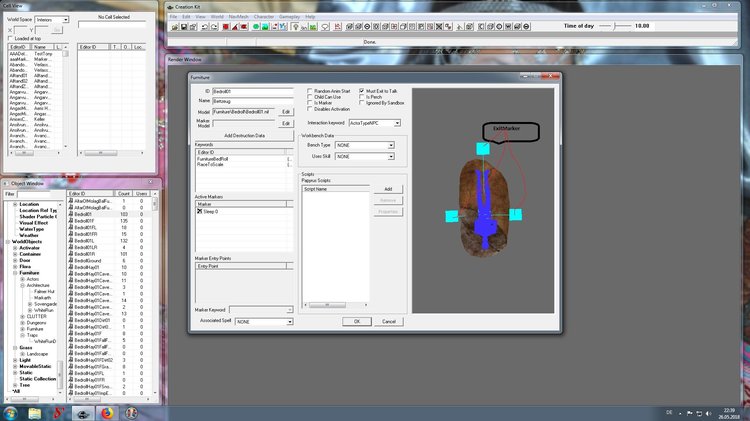Uncheck the Sleep 0 active marker
Viewport: 750px width, 421px height.
tap(199, 211)
